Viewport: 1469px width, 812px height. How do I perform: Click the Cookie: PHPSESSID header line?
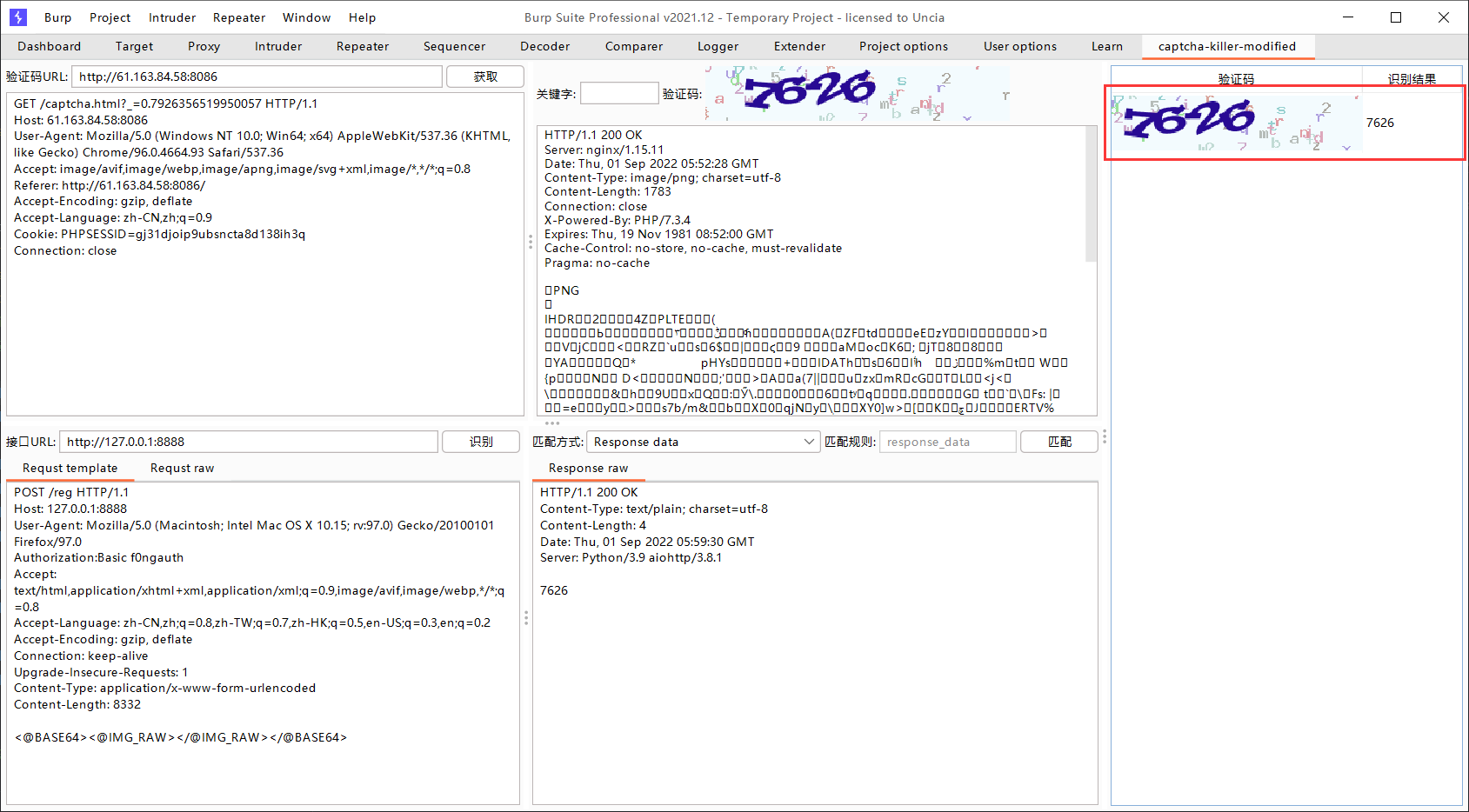[159, 234]
